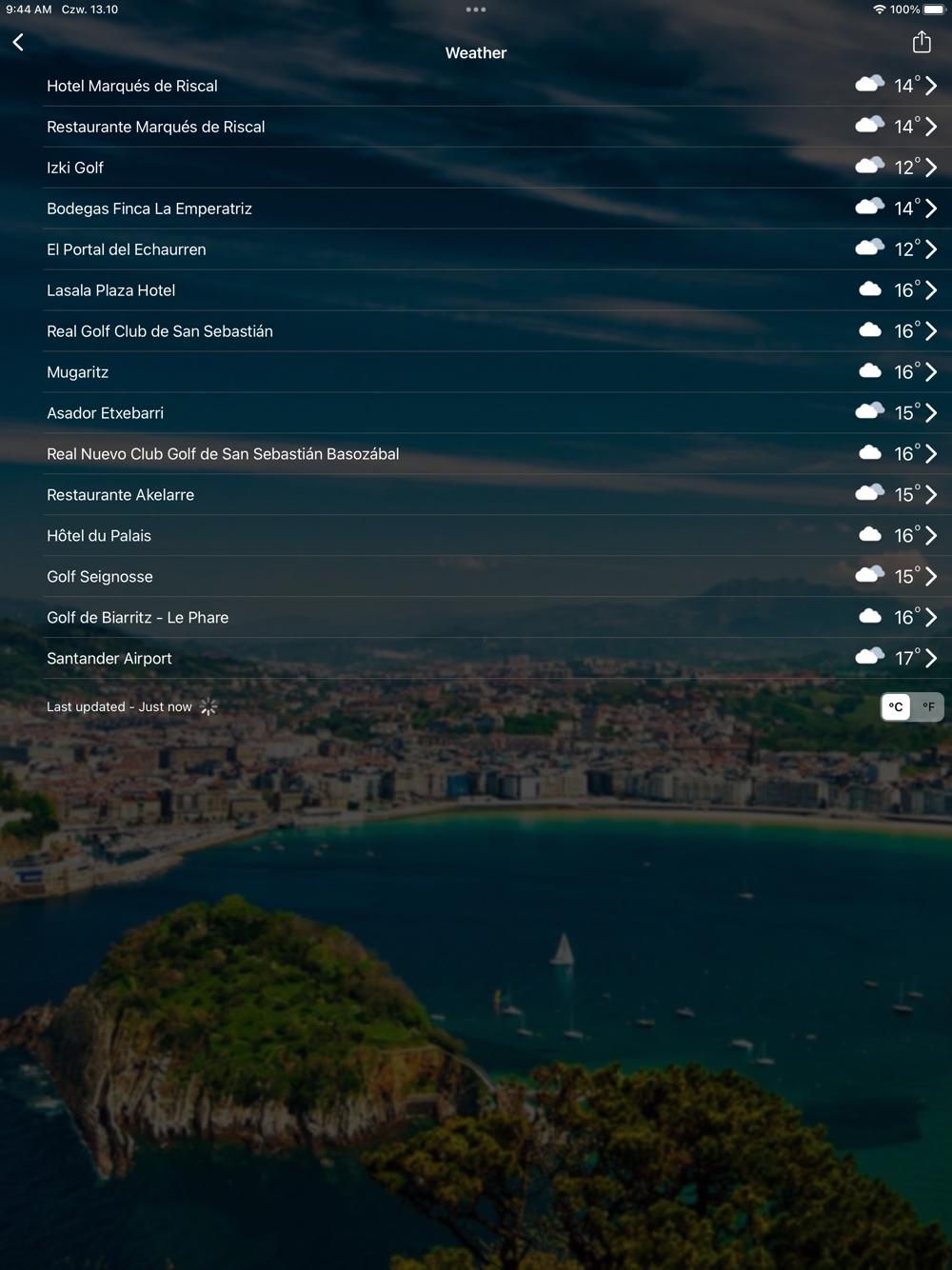Expand Izki Golf forecast chevron
The image size is (952, 1270).
[x=931, y=168]
